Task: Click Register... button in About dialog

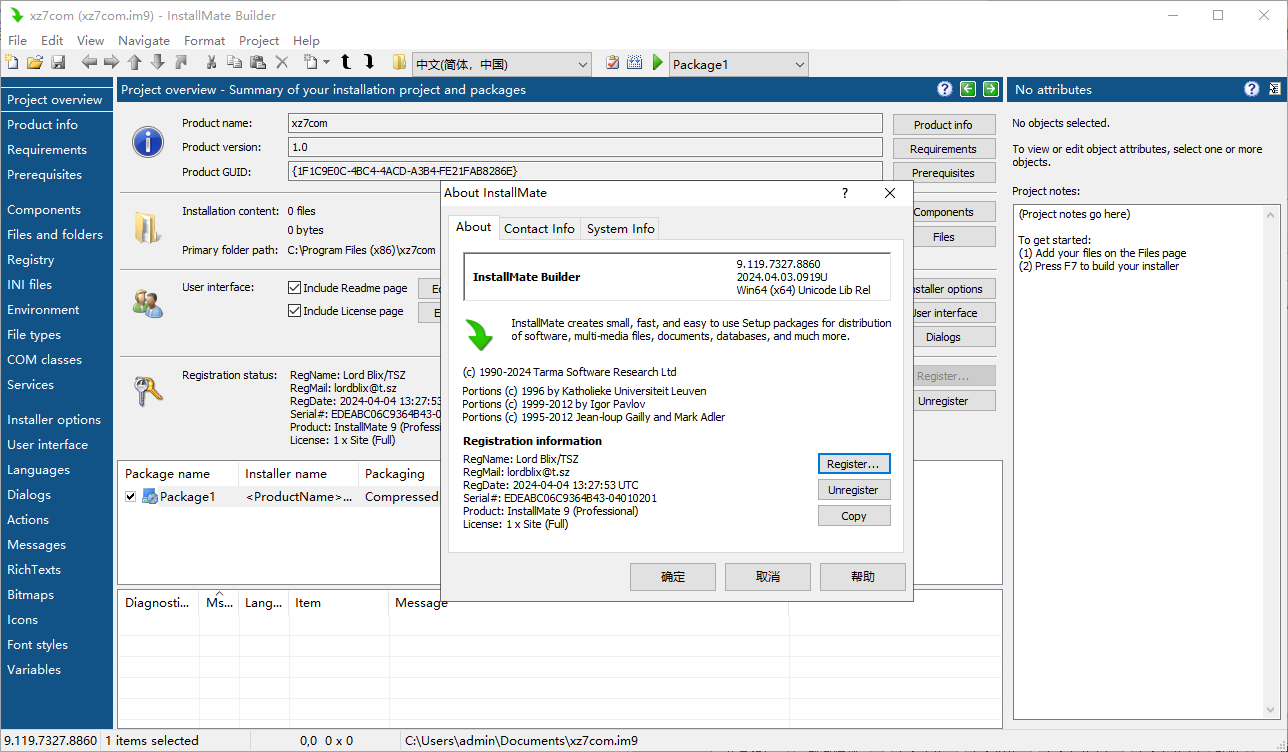Action: 853,464
